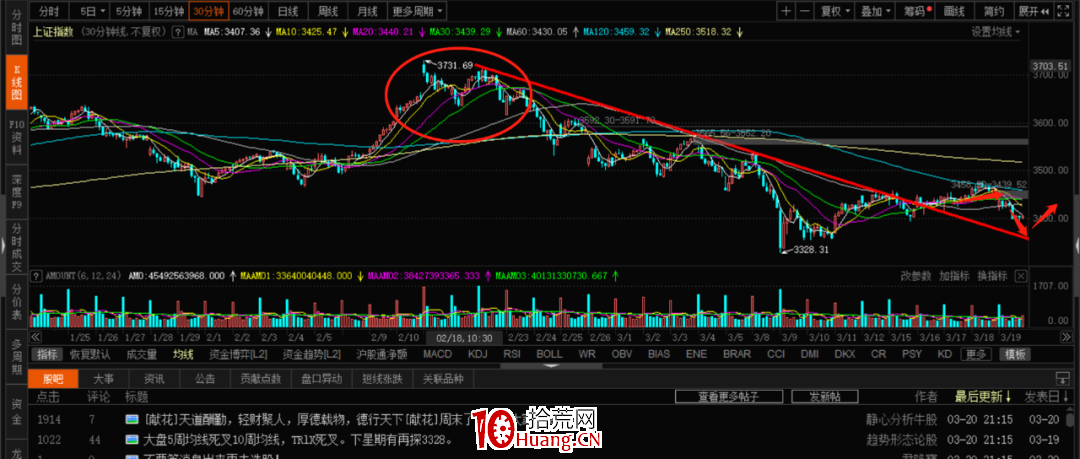Switch to 大事 tab
Image resolution: width=1080 pixels, height=459 pixels.
pyautogui.click(x=104, y=378)
